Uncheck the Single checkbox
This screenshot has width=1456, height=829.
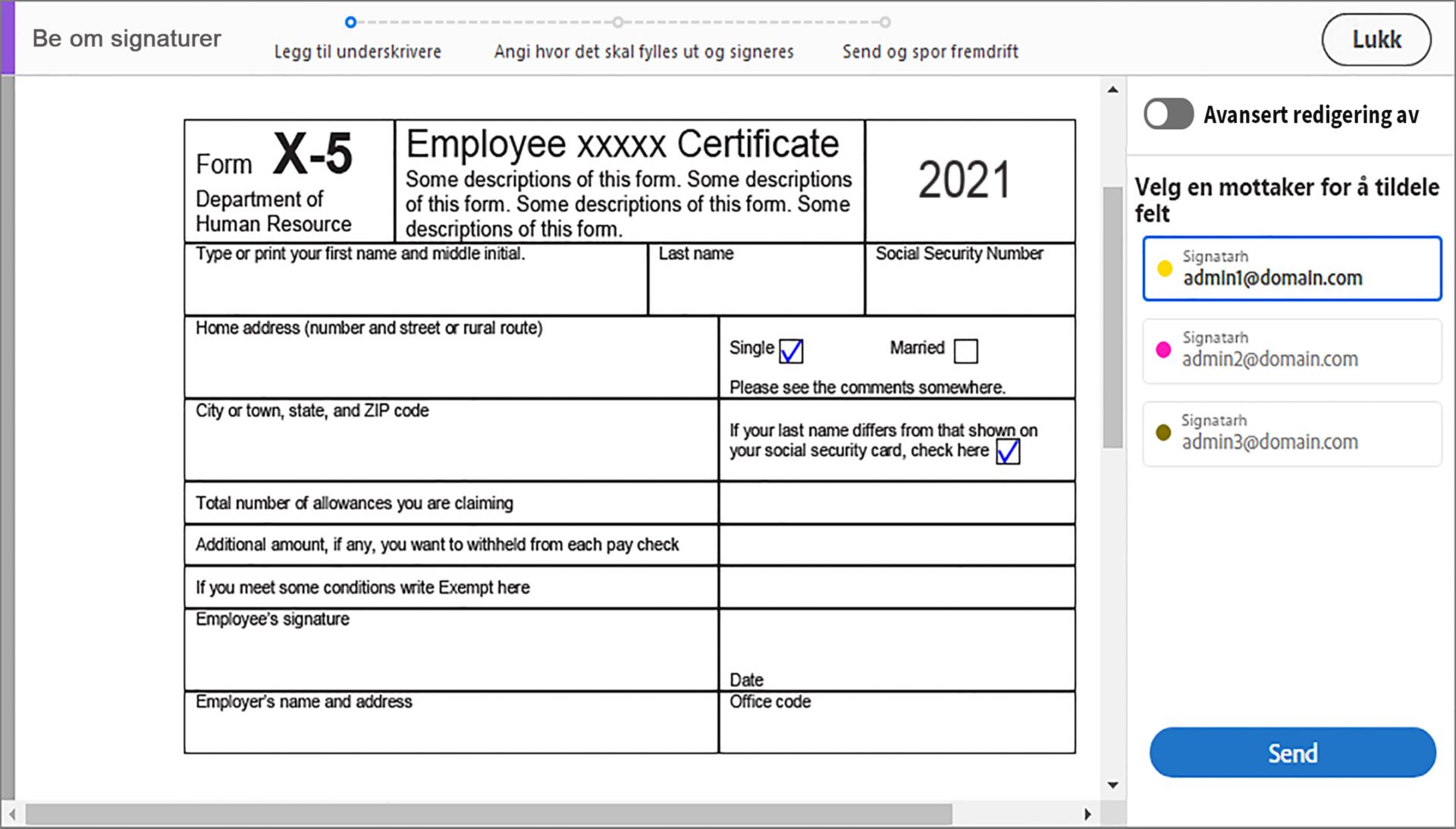pos(791,350)
